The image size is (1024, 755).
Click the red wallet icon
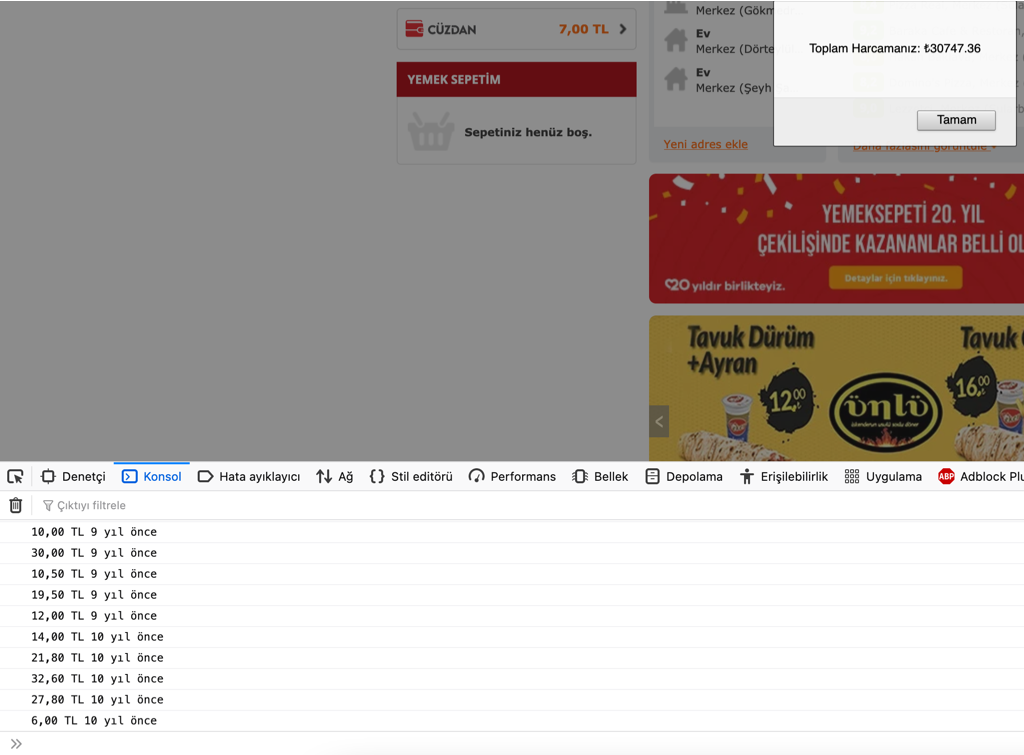414,29
